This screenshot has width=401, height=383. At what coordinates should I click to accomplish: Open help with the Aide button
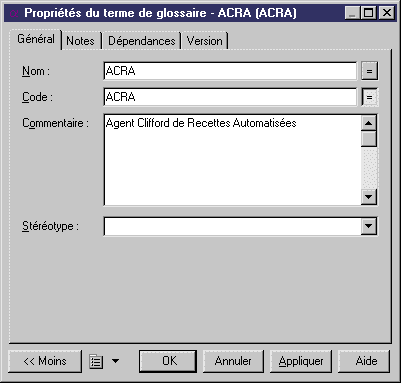(364, 361)
